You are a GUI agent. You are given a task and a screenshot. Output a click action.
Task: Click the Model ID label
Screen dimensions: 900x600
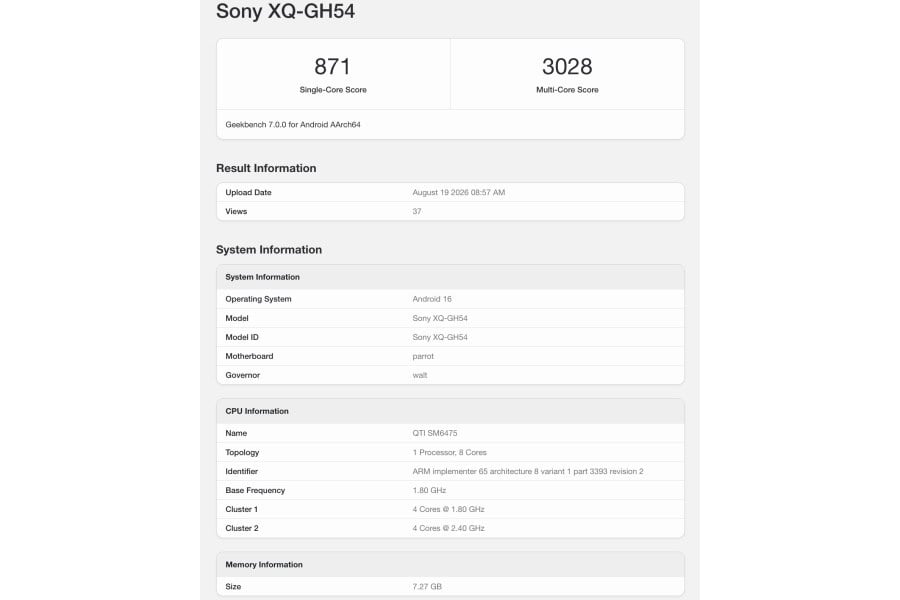(x=242, y=337)
